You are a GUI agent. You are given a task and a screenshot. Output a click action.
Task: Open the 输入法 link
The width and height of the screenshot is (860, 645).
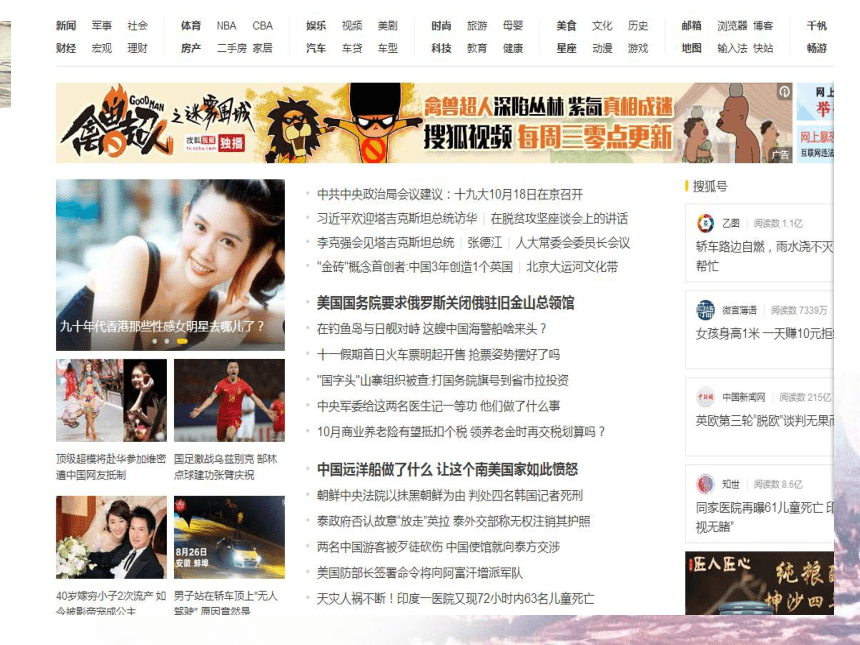tap(732, 48)
